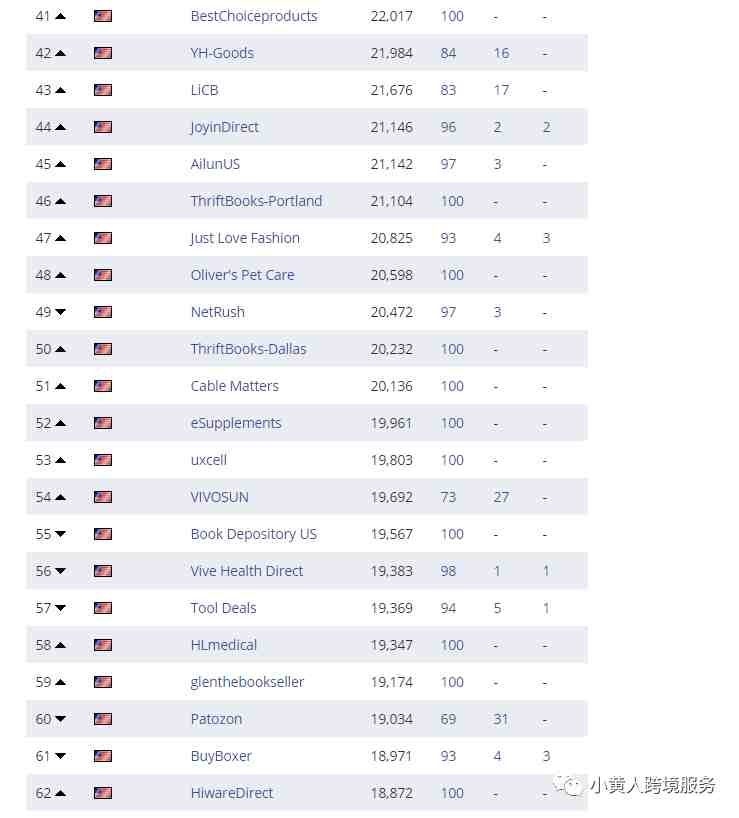Screen dimensions: 739x818
Task: Click the US flag icon next to VIVOSUN
Action: tap(103, 497)
